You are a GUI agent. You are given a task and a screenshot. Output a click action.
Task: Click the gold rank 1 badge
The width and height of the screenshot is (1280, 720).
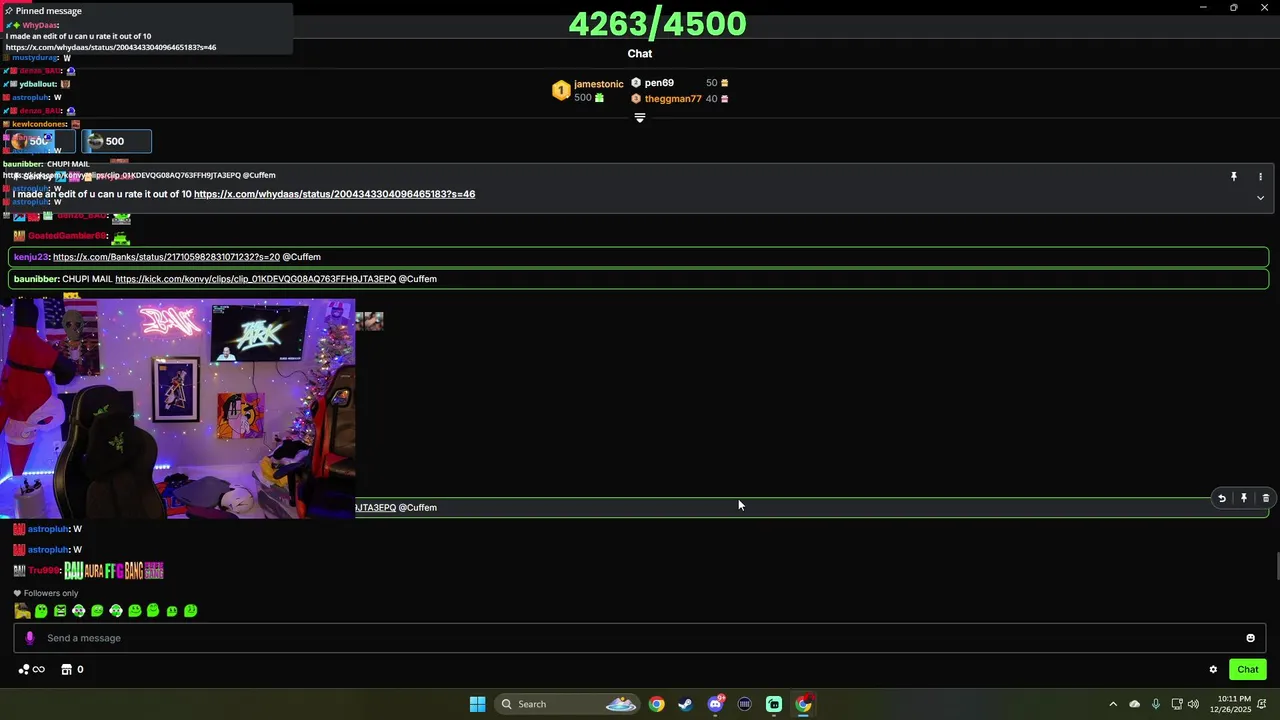[561, 91]
